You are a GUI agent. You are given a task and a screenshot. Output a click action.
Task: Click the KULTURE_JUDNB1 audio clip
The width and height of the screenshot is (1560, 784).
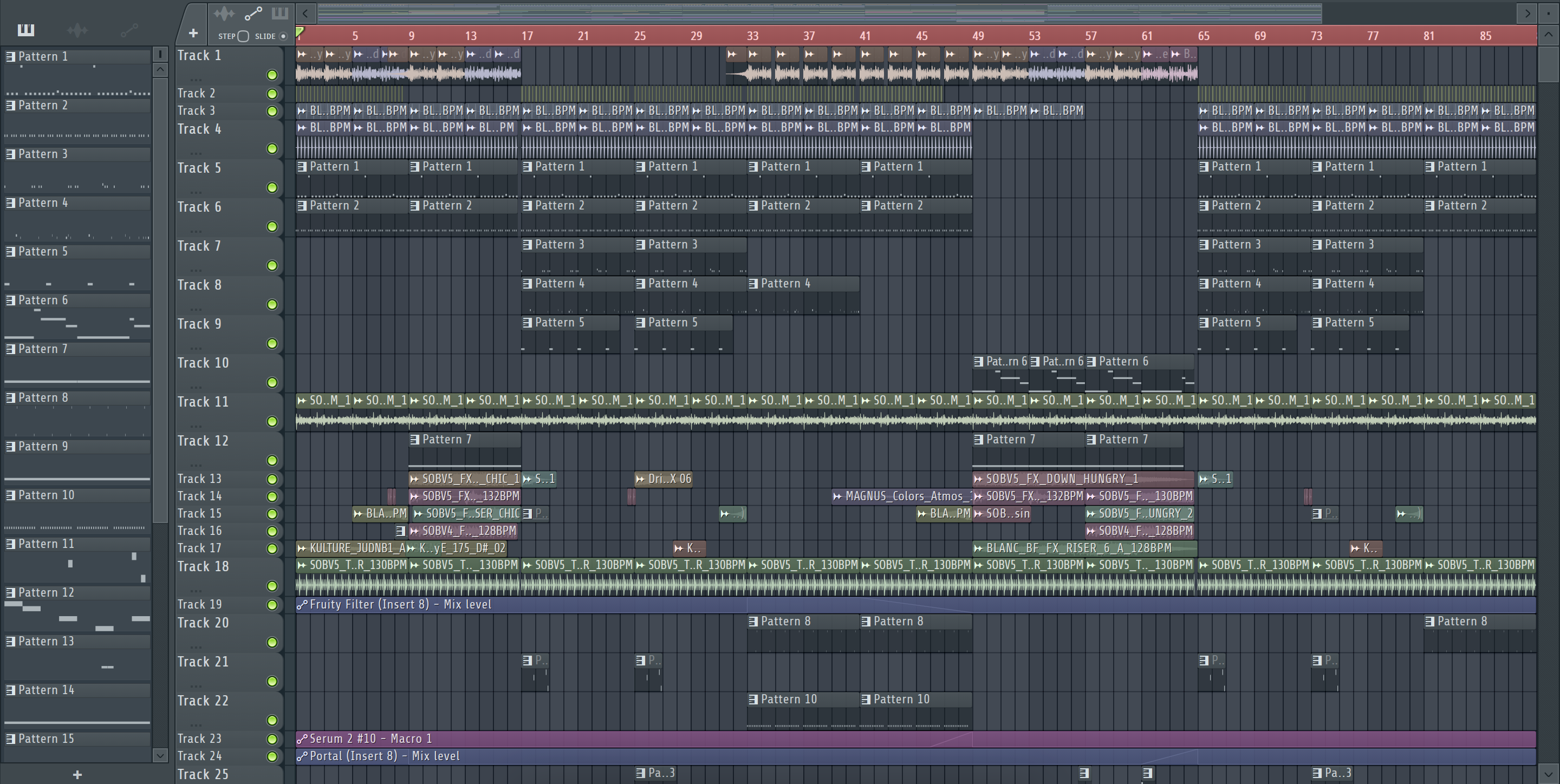(351, 548)
